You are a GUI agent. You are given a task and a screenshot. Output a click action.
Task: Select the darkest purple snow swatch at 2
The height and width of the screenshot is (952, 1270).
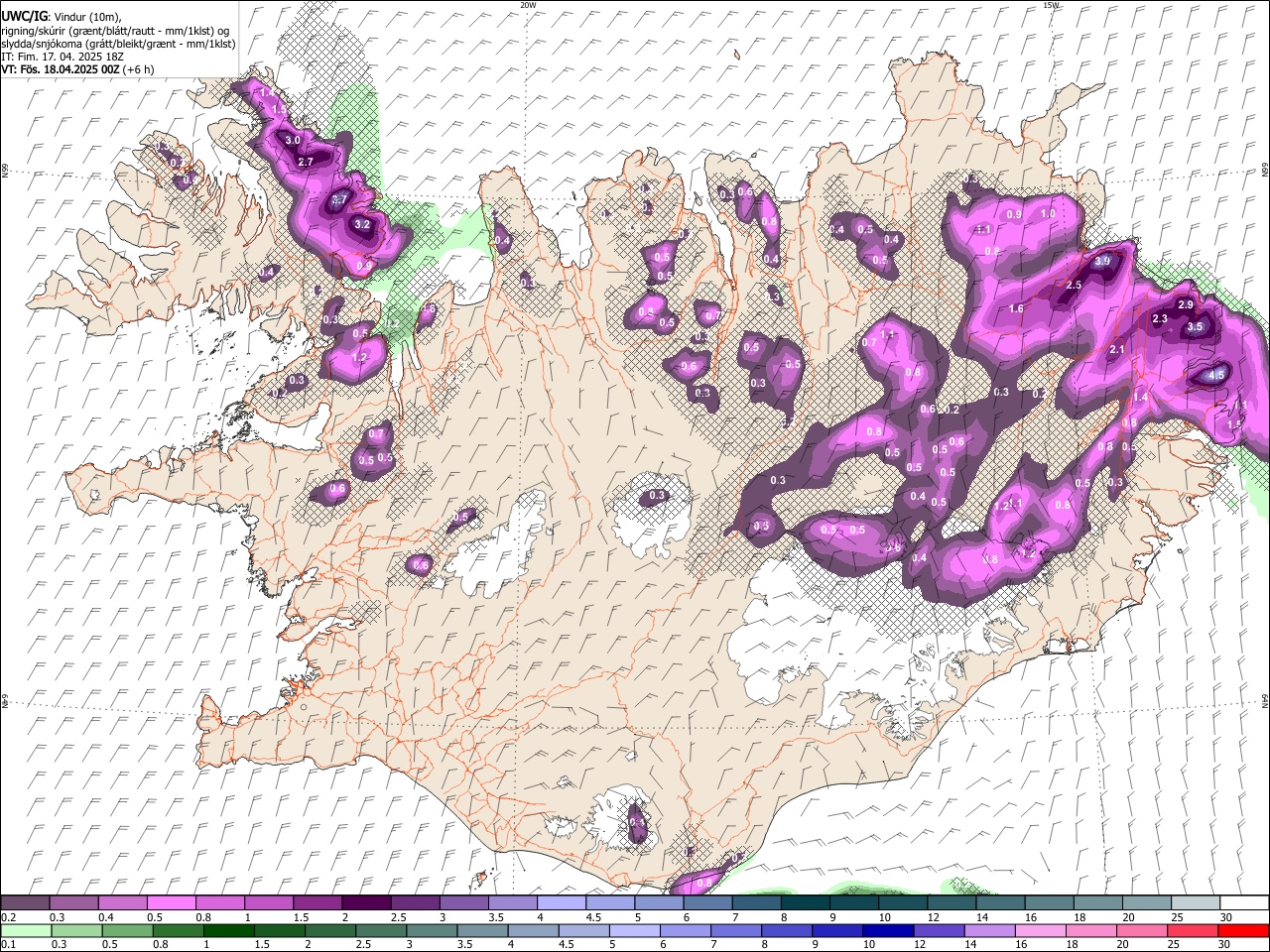(x=365, y=902)
